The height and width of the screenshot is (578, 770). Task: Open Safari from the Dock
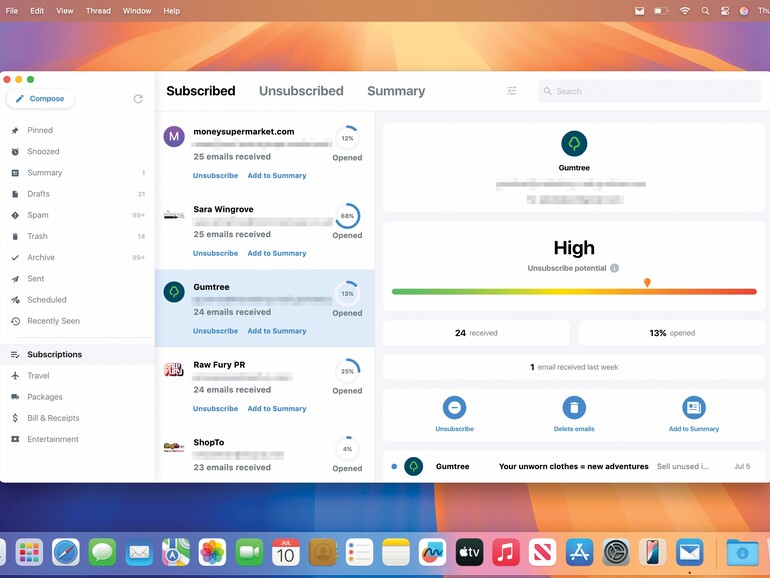point(66,553)
